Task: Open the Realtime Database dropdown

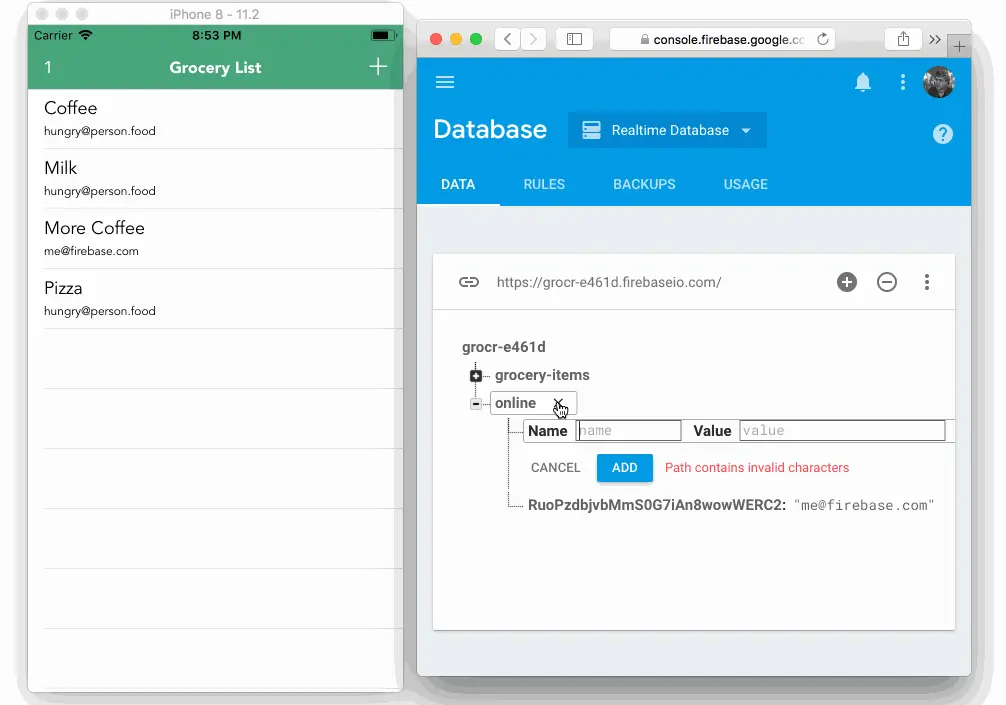Action: click(667, 130)
